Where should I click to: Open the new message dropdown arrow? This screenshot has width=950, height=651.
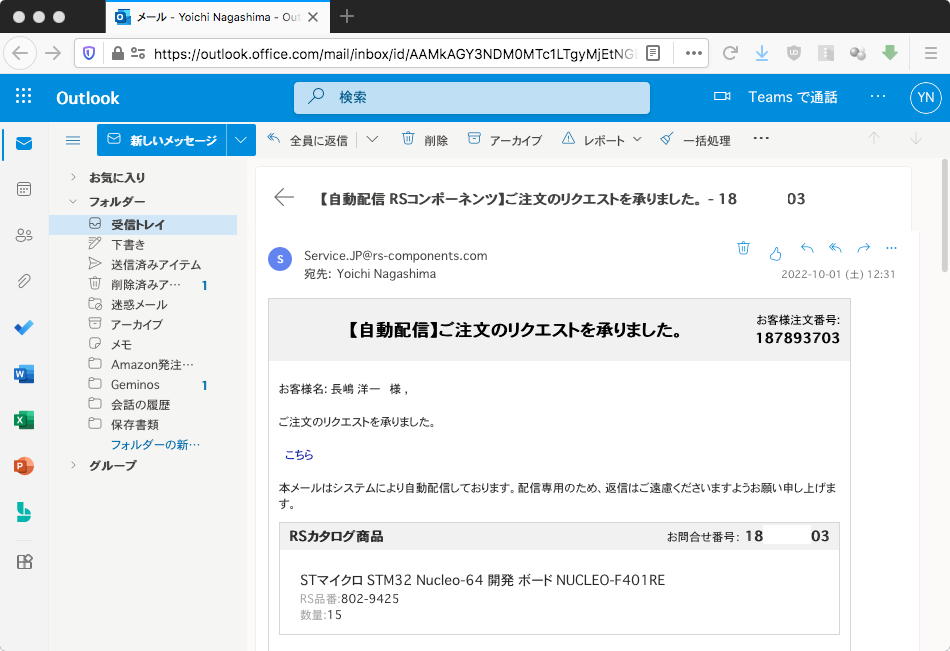[x=241, y=140]
